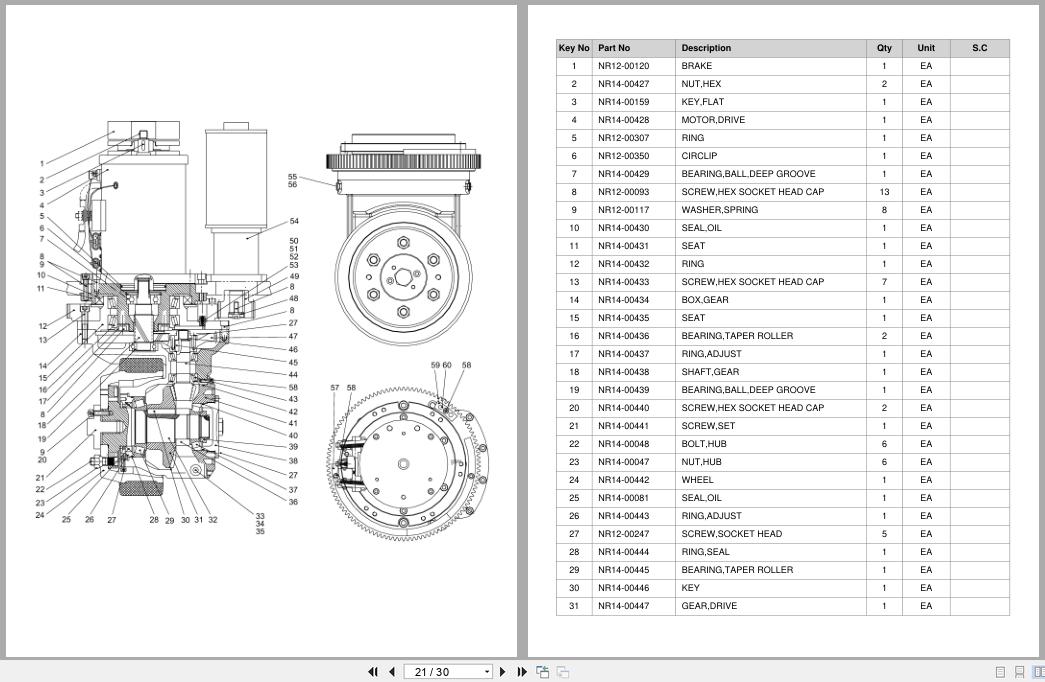Click part number NR14-00442 for WHEEL
Viewport: 1045px width, 682px height.
623,480
